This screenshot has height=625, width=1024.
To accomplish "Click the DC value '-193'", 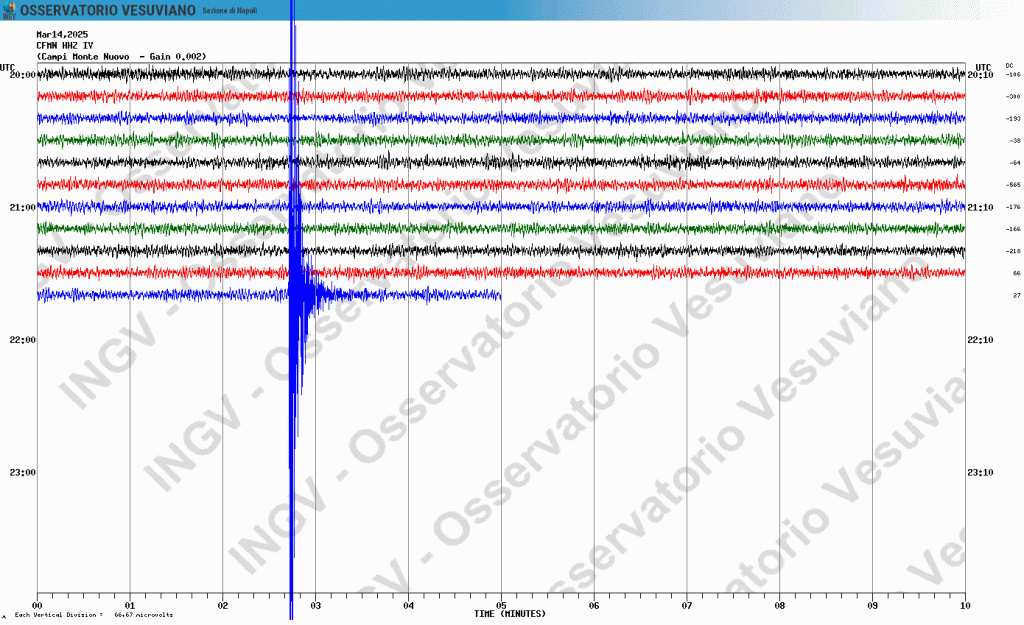I will 1014,119.
